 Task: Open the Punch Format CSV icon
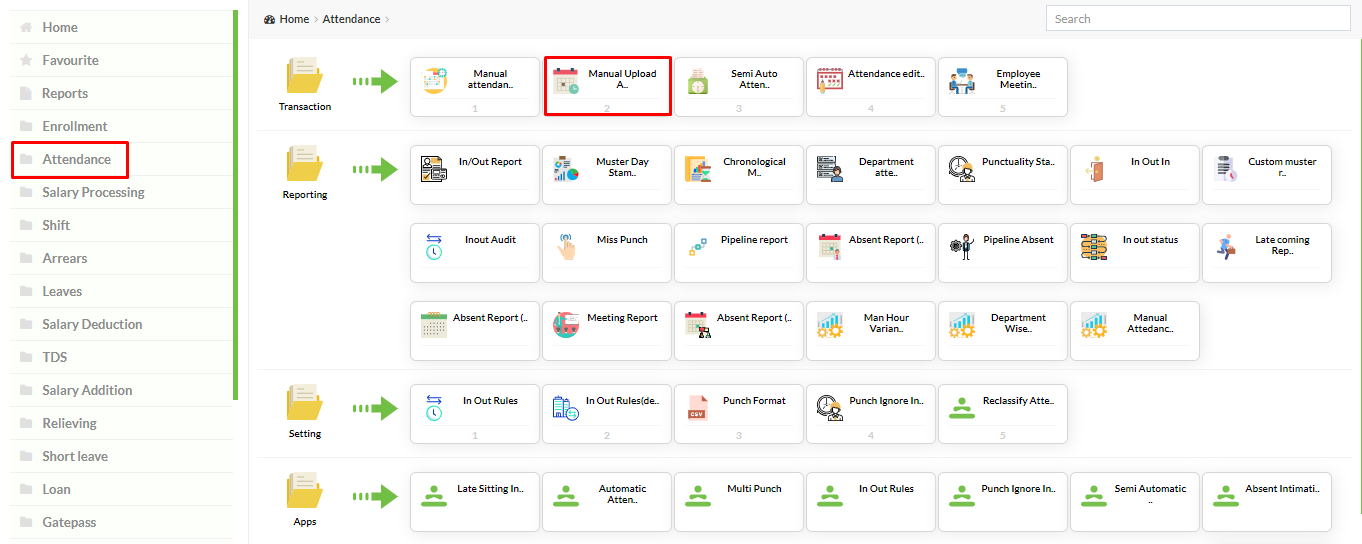pos(698,408)
